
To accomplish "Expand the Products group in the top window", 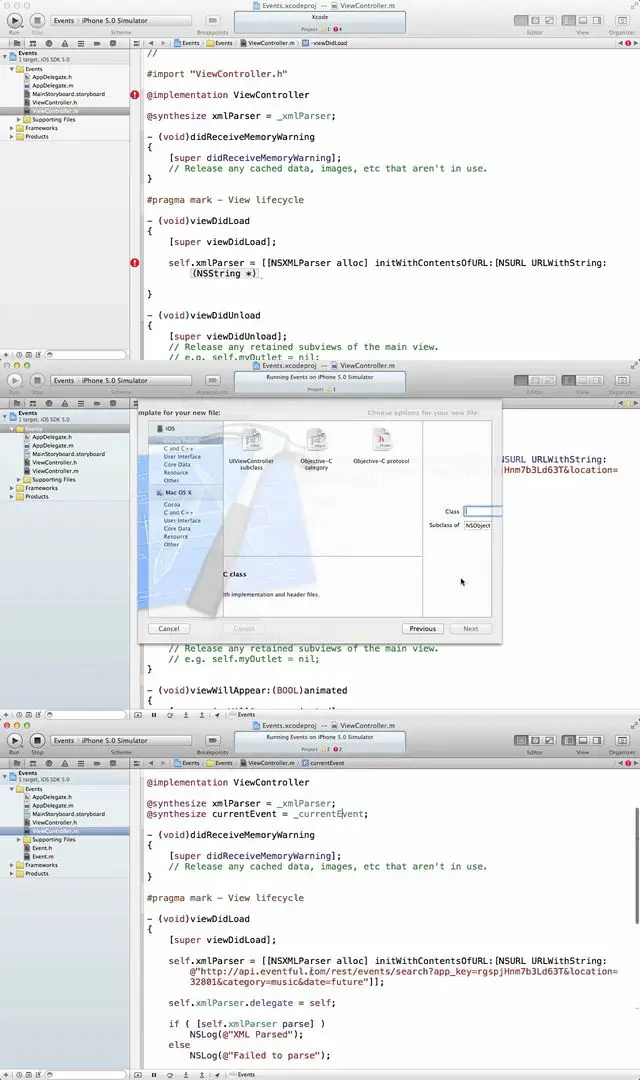I will [12, 137].
